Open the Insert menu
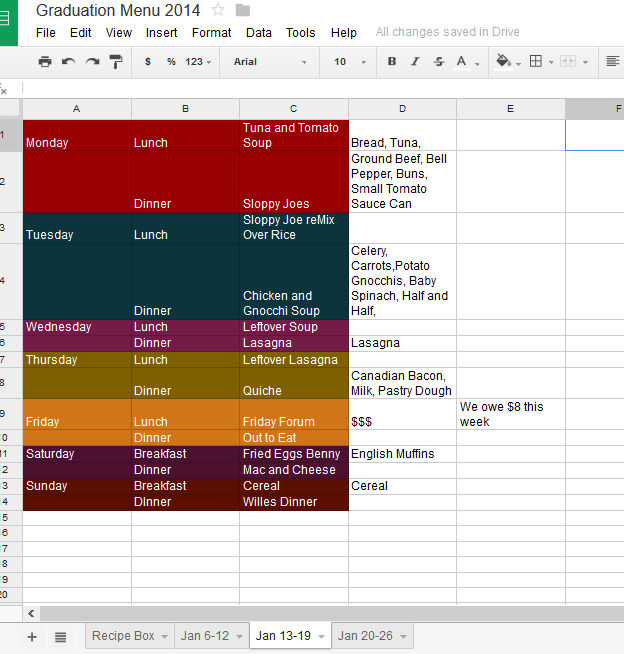Image resolution: width=624 pixels, height=654 pixels. point(161,33)
